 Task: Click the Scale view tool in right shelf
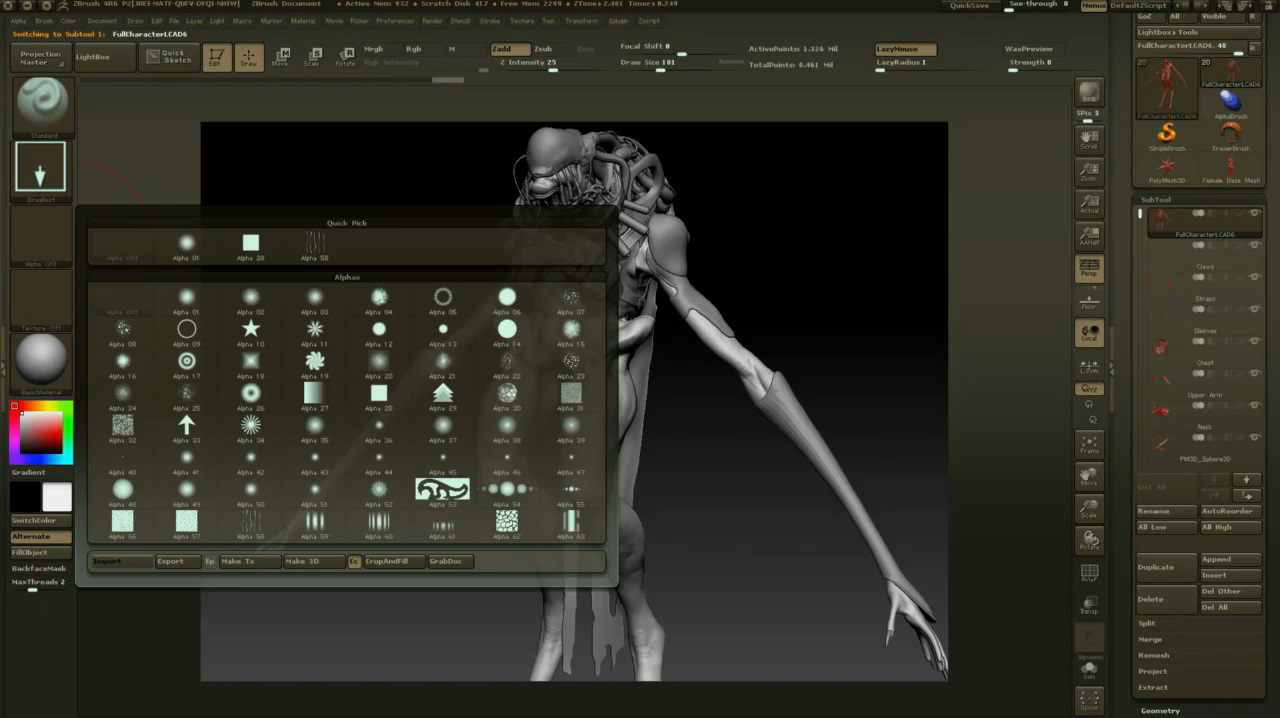1089,508
